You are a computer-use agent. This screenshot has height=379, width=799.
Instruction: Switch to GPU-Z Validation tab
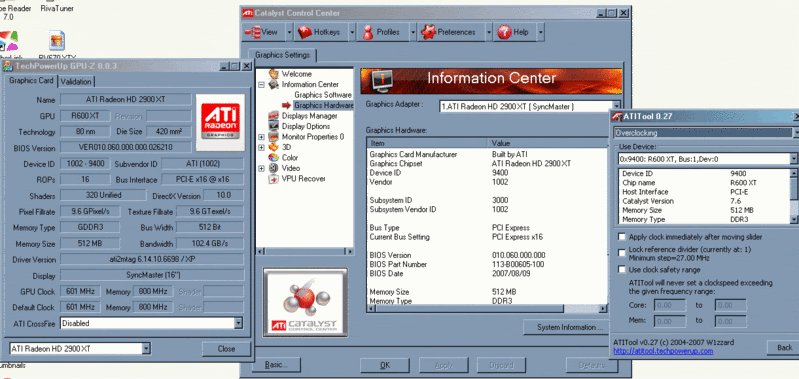76,82
